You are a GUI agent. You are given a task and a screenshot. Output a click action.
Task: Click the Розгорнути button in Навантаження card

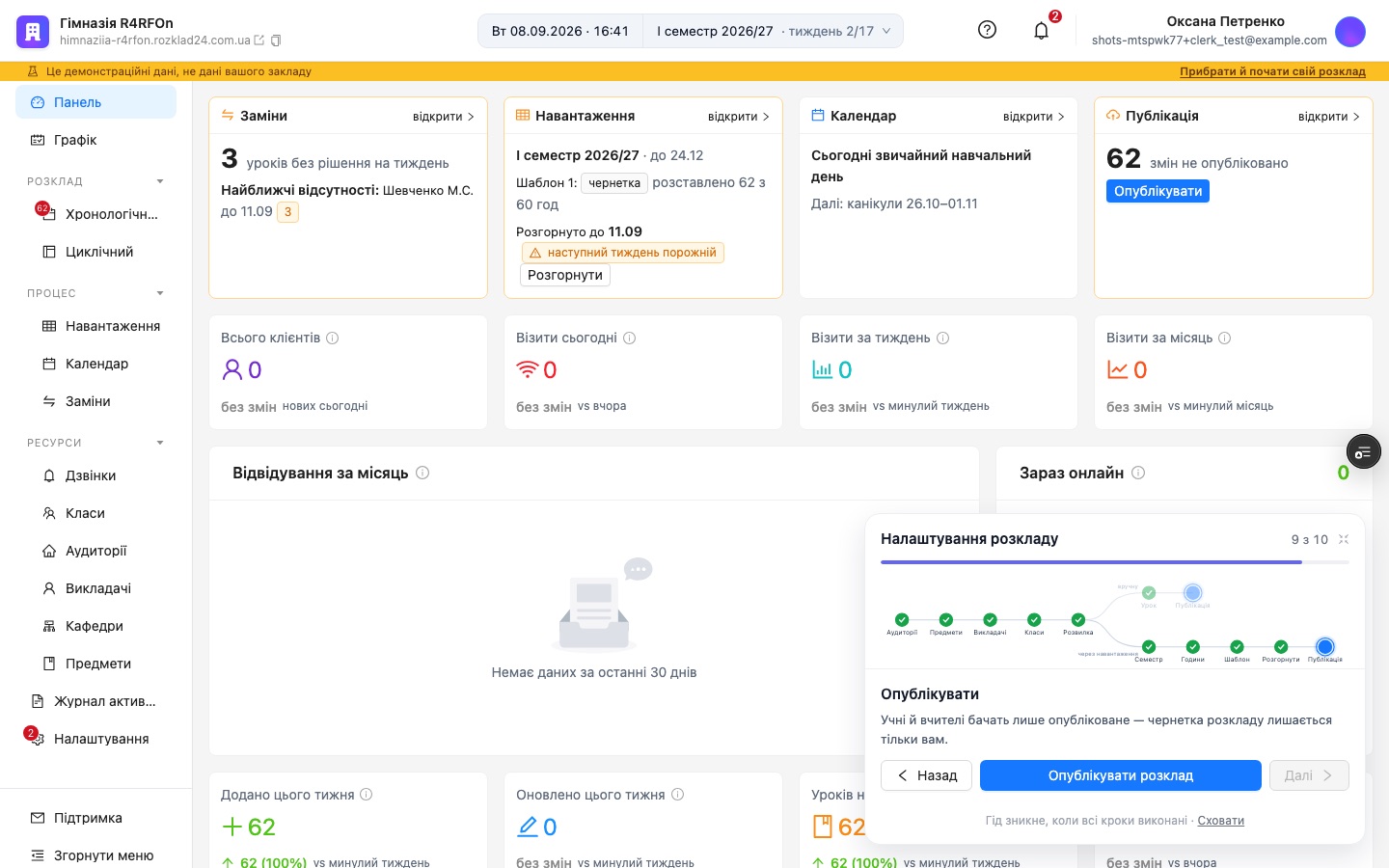565,275
